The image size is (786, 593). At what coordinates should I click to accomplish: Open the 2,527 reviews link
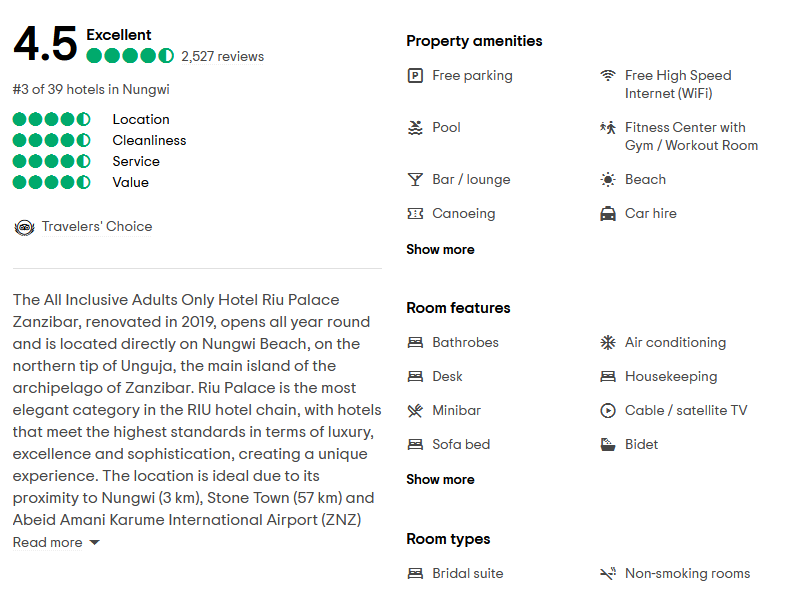click(222, 57)
